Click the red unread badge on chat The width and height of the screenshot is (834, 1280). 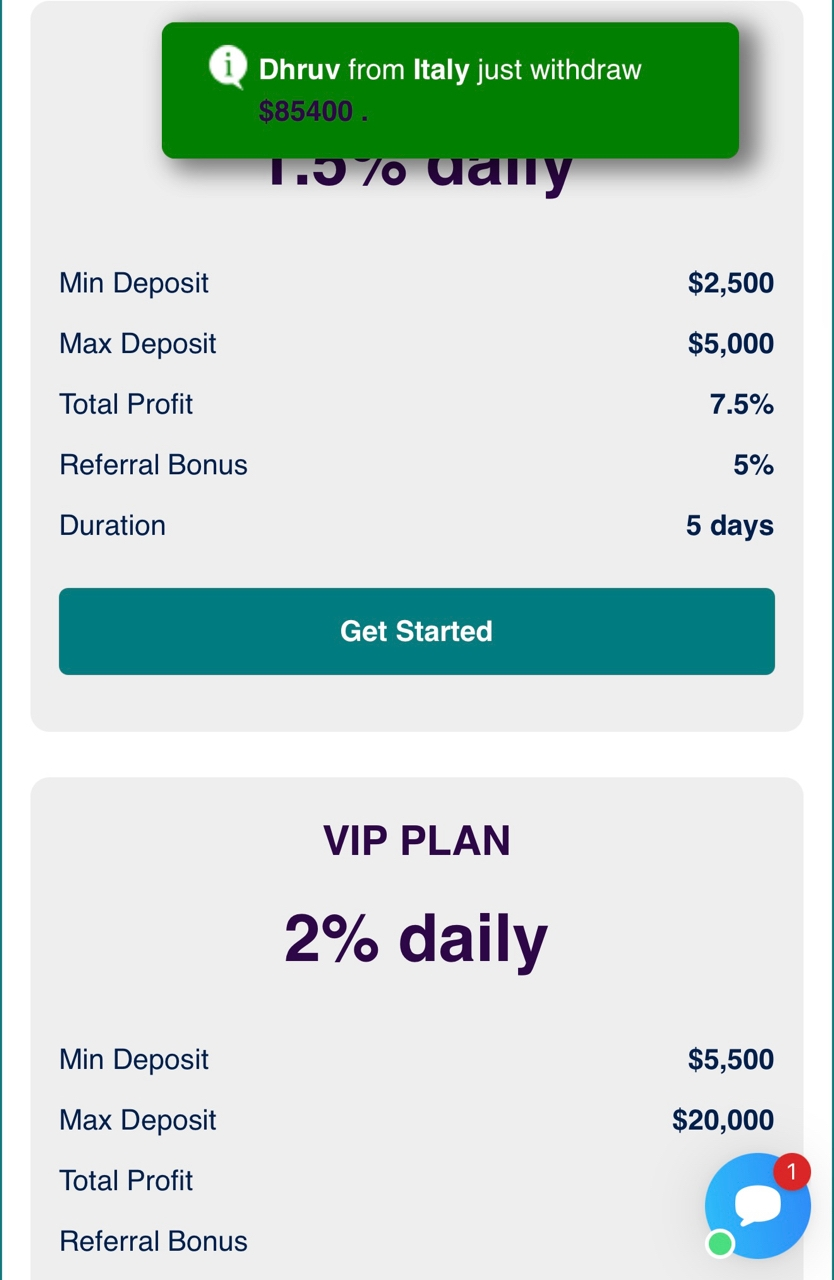pos(792,1171)
